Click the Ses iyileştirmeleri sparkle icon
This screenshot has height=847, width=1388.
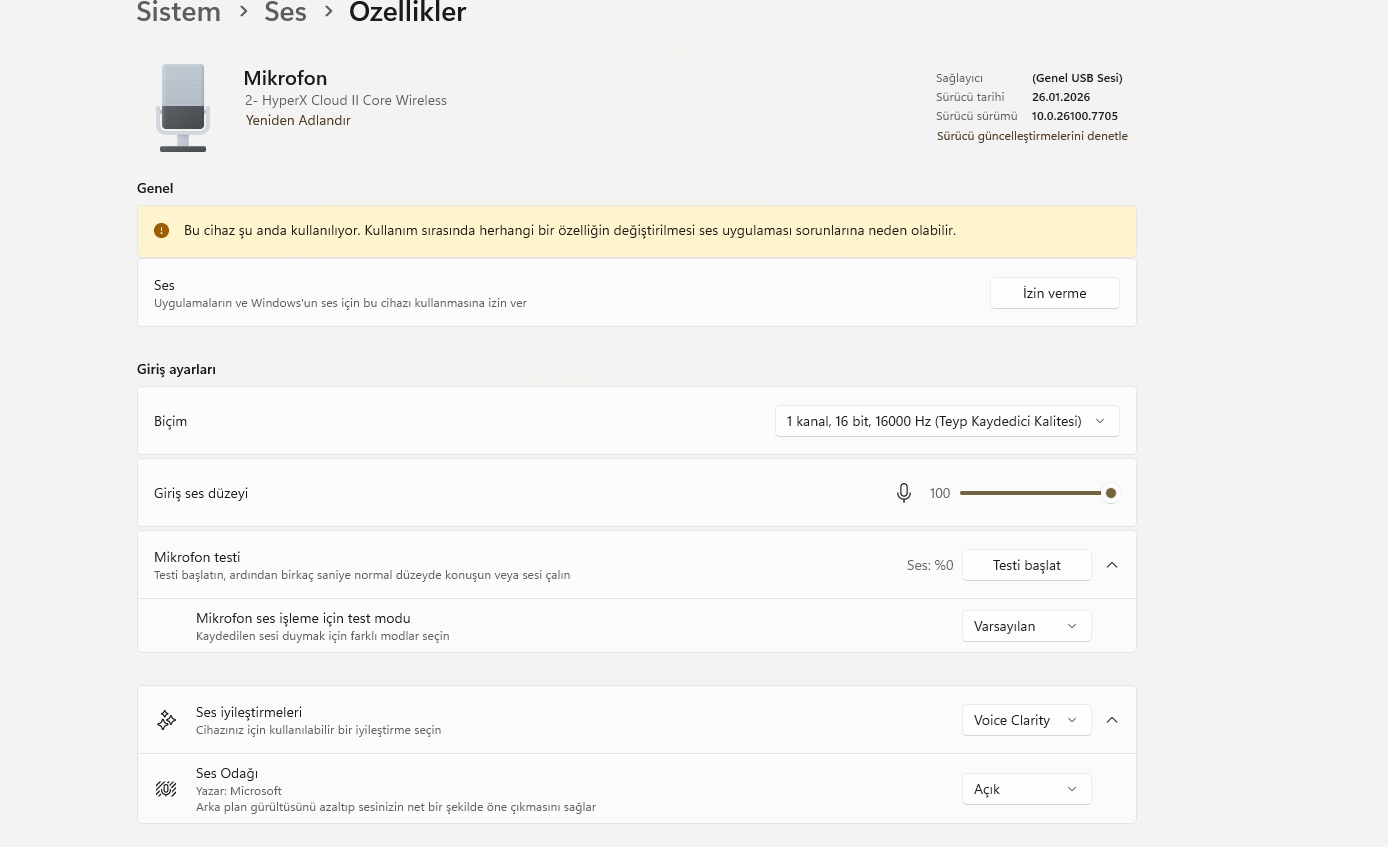tap(166, 720)
